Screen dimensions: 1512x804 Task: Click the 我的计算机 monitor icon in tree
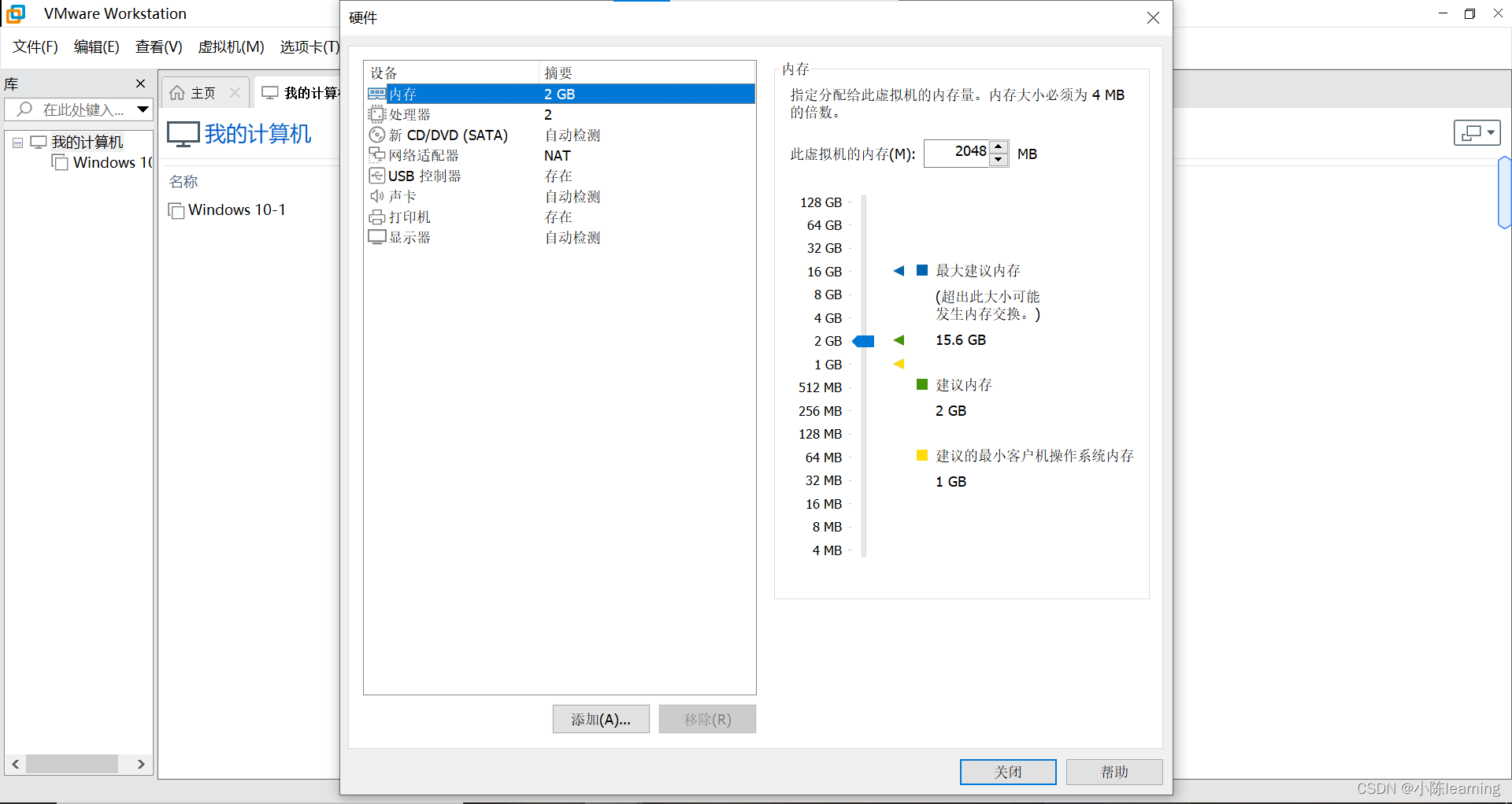39,142
